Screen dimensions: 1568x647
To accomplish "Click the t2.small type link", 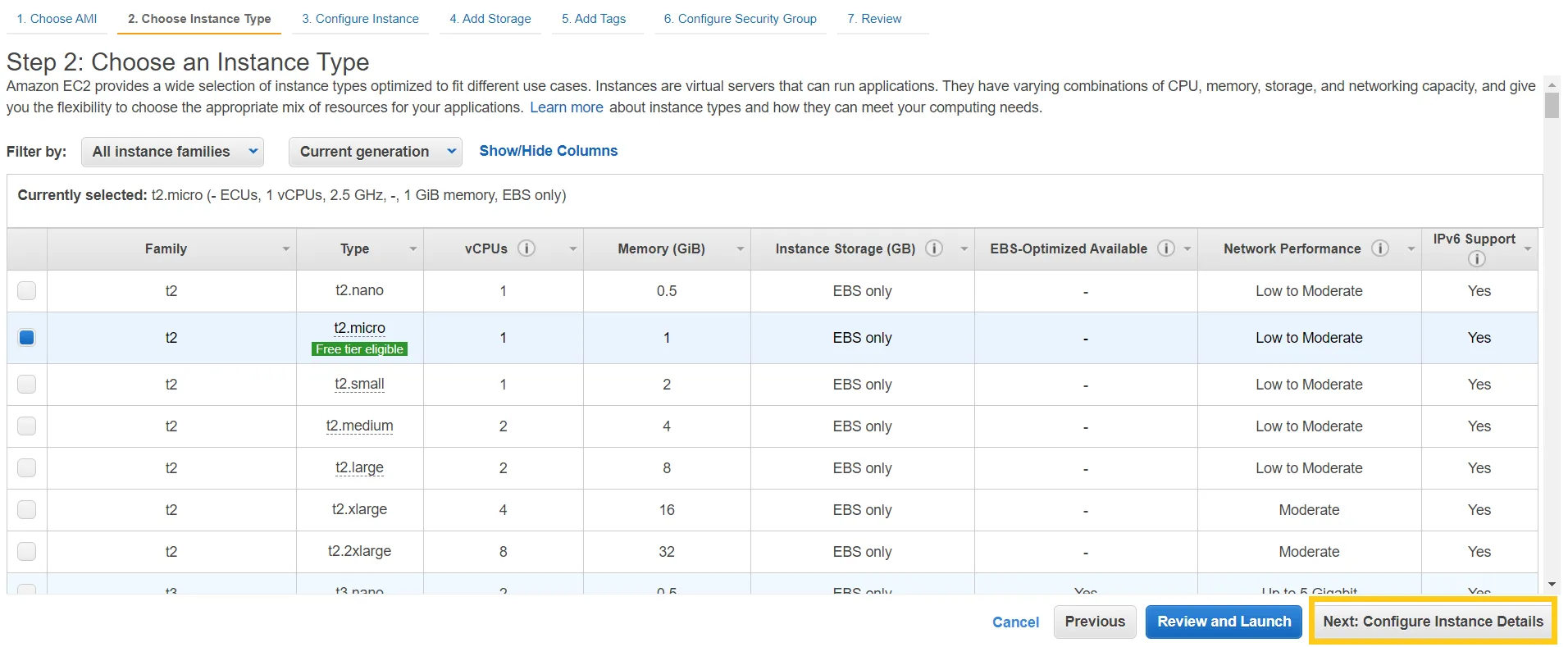I will 359,384.
